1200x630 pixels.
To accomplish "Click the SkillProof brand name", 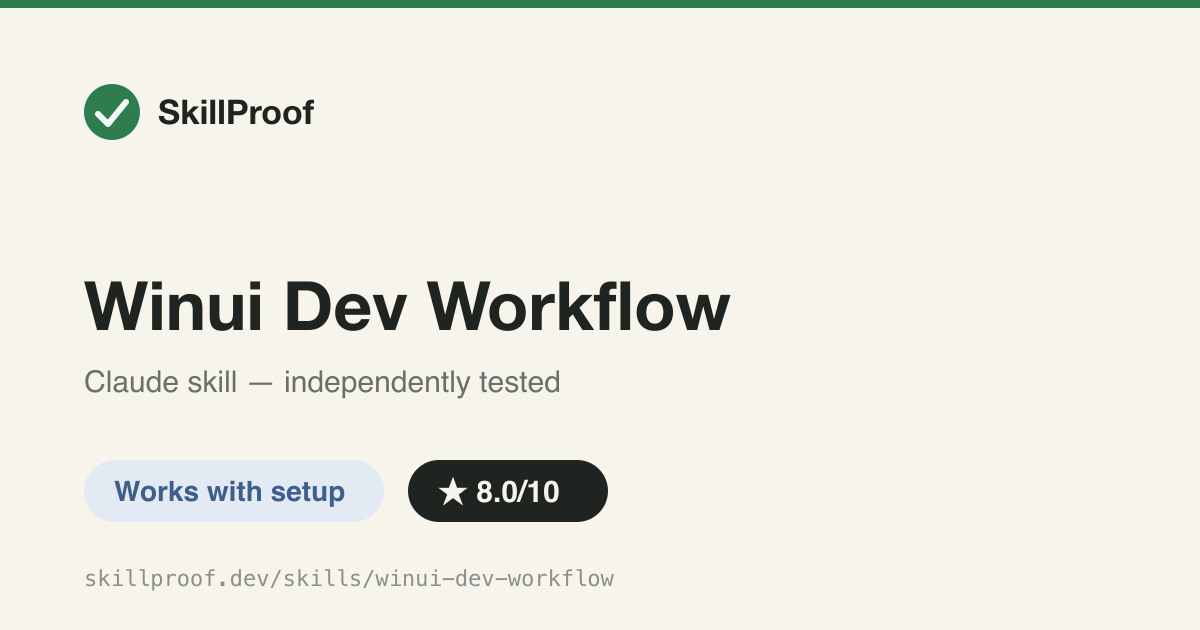I will click(236, 113).
